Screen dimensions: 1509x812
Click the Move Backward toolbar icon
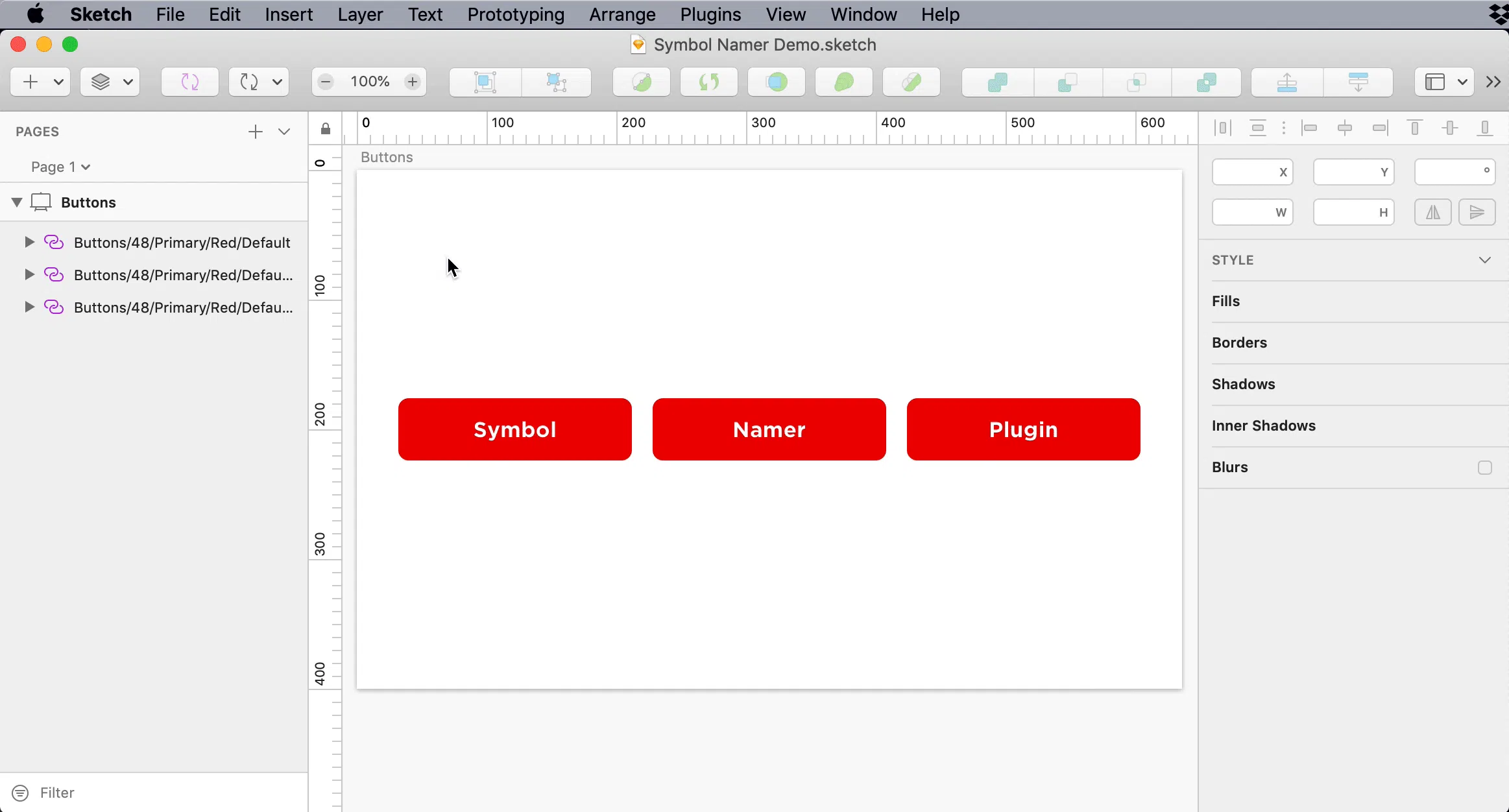coord(1358,82)
